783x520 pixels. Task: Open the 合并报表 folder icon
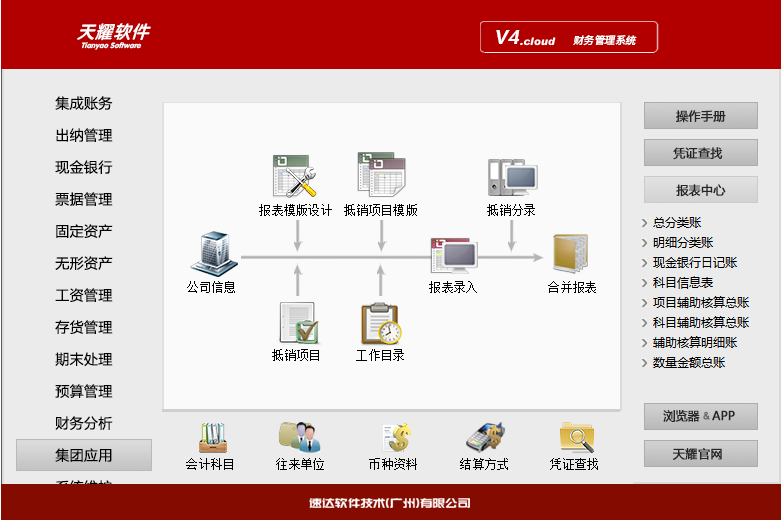click(570, 253)
